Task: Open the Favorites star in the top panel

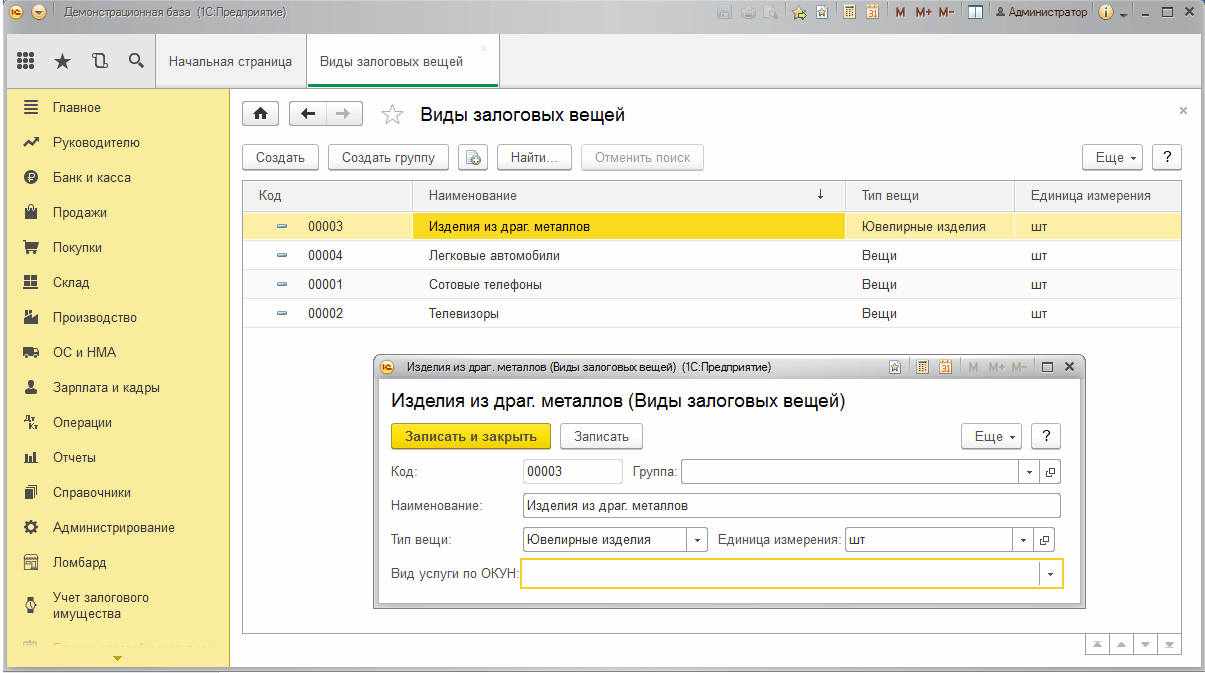Action: [x=62, y=61]
